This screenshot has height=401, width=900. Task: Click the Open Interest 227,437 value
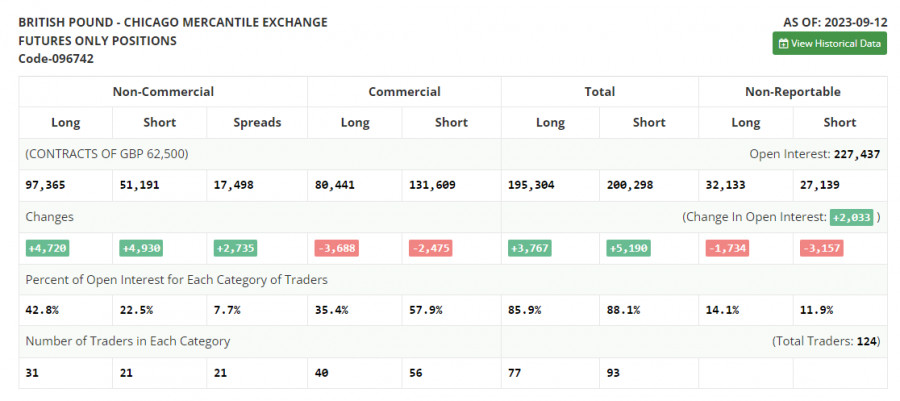855,154
